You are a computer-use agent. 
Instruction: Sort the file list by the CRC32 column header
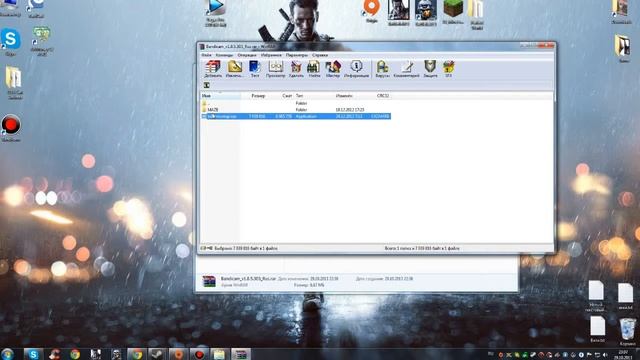383,96
